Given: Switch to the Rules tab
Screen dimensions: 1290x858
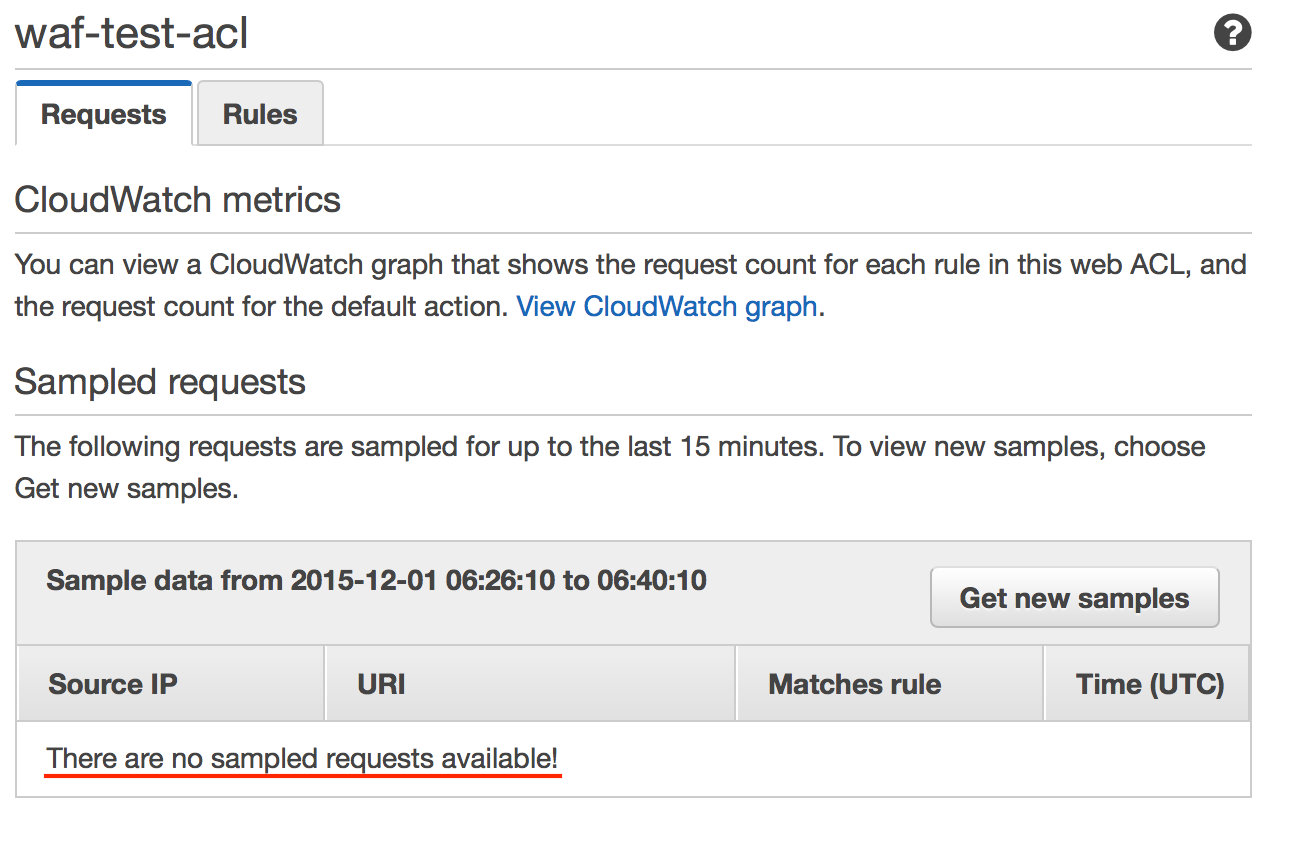Looking at the screenshot, I should pos(259,113).
